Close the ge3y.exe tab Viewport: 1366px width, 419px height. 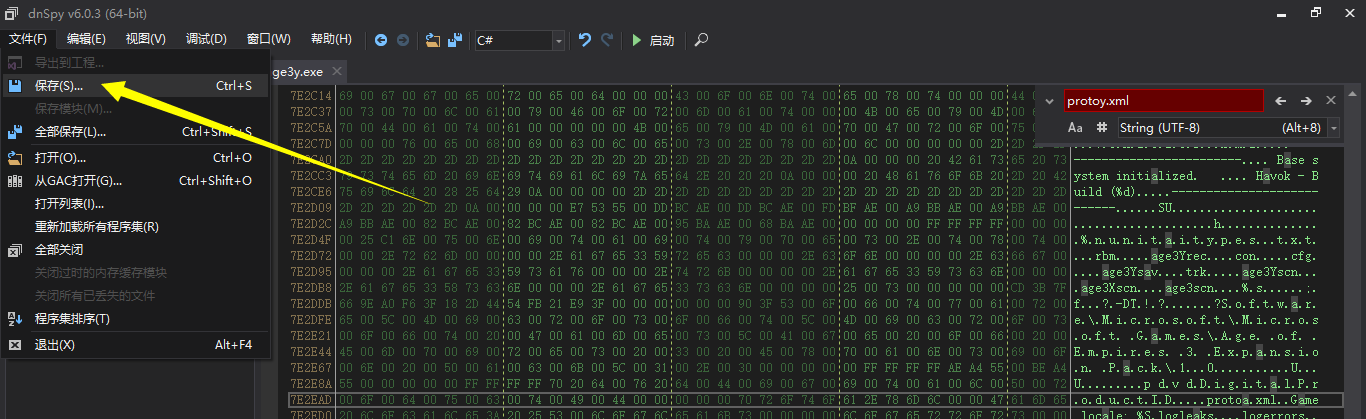pyautogui.click(x=337, y=72)
